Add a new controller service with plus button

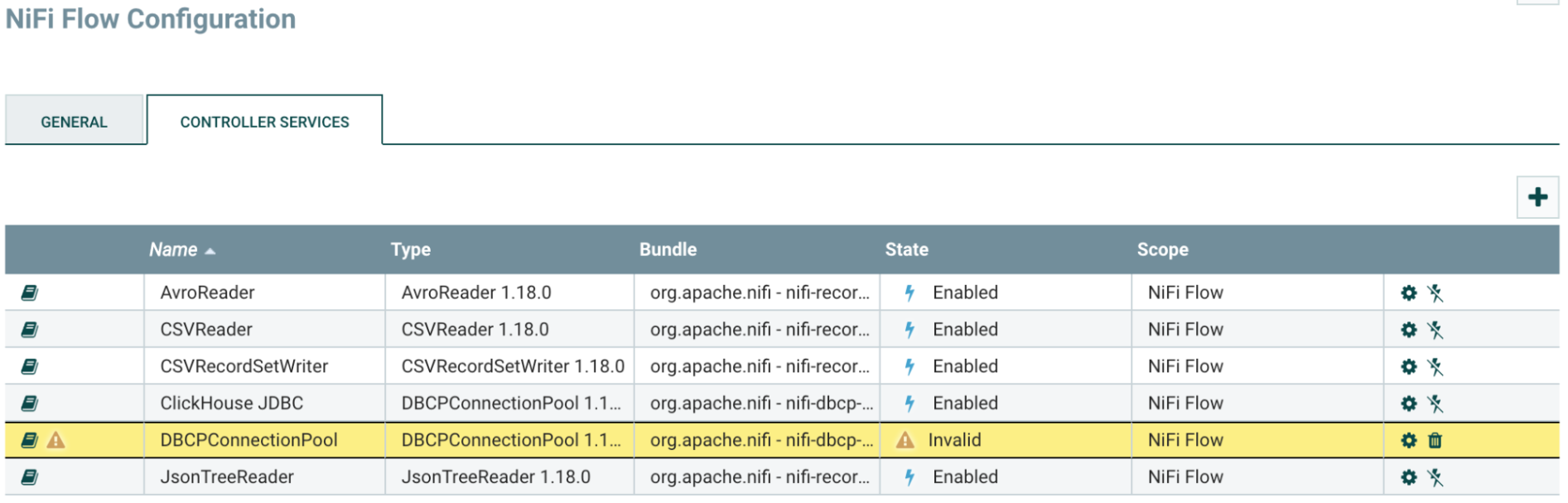pos(1537,197)
